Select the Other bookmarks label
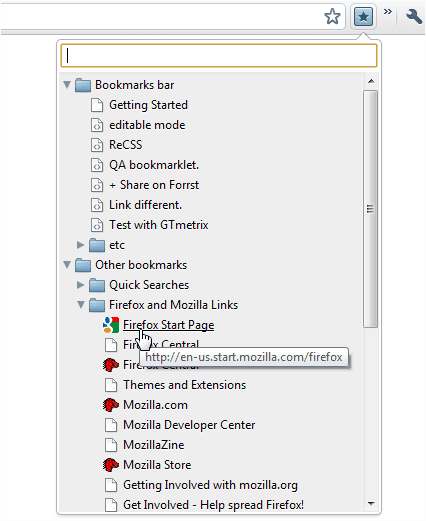This screenshot has width=426, height=521. 141,265
